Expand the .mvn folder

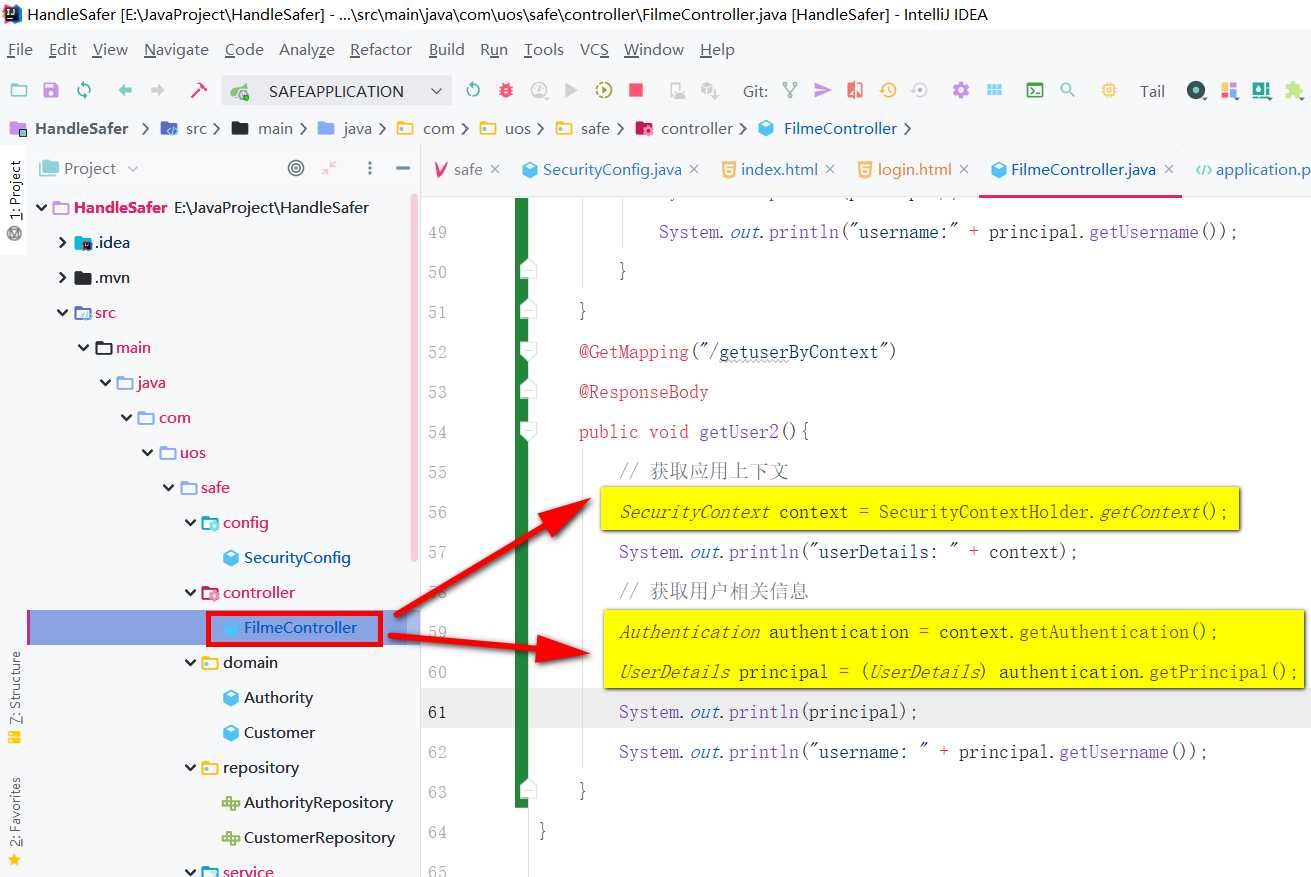tap(62, 278)
